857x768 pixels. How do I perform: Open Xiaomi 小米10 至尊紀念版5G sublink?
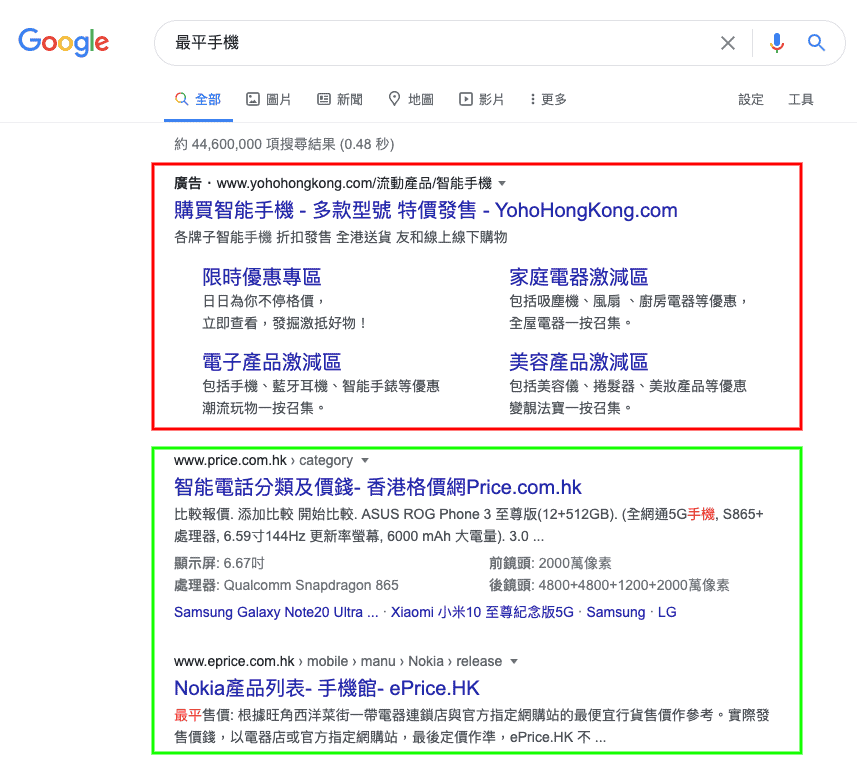tap(482, 612)
